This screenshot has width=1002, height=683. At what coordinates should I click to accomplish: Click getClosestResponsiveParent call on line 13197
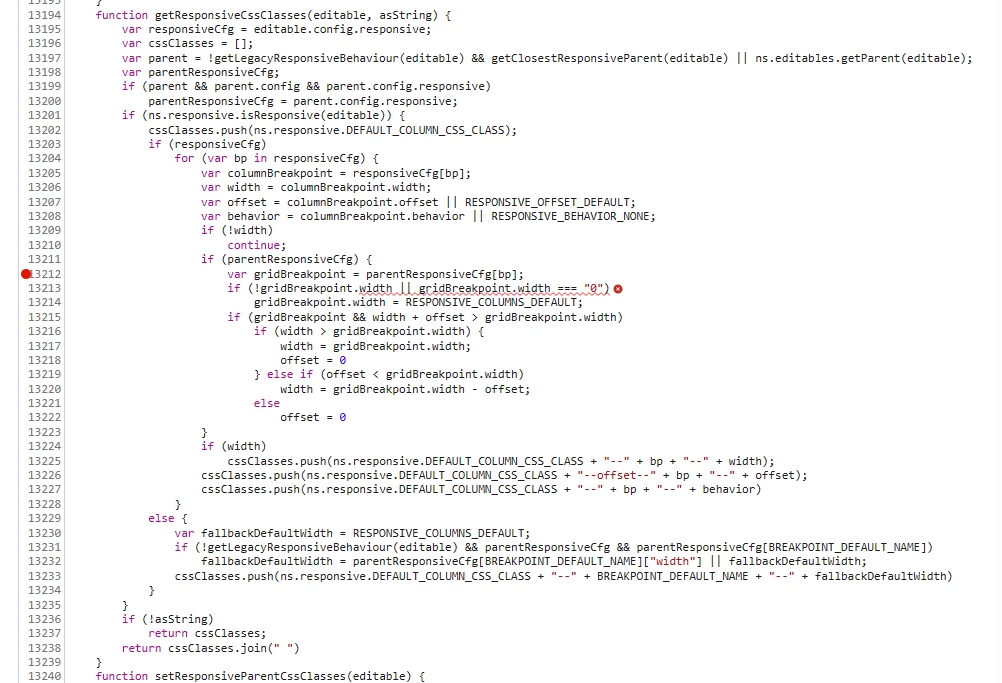click(x=610, y=58)
